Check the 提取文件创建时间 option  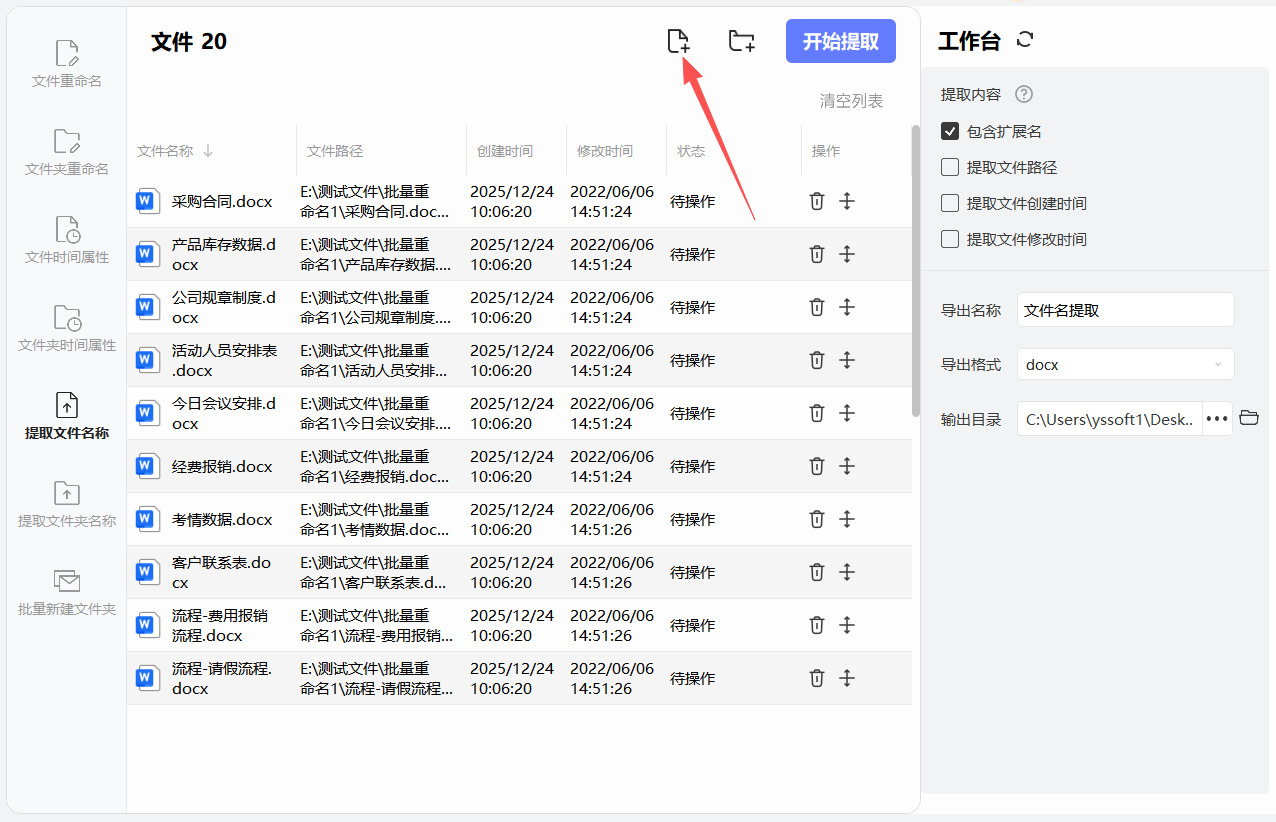(950, 203)
